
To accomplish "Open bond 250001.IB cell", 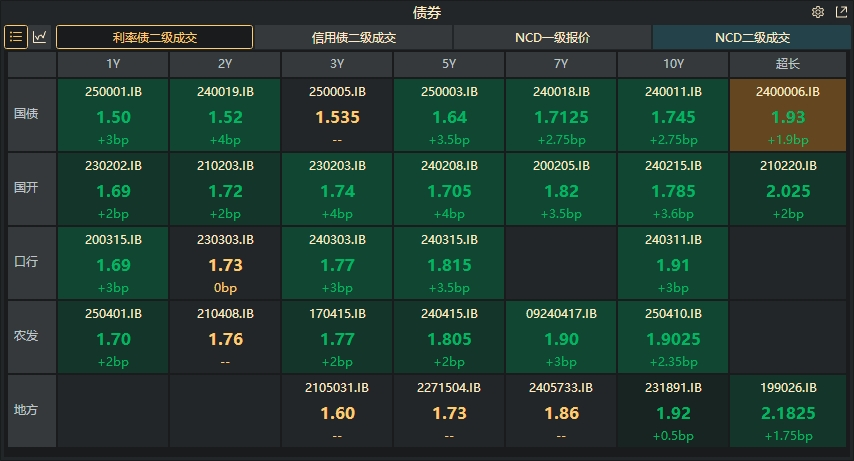I will coord(113,114).
